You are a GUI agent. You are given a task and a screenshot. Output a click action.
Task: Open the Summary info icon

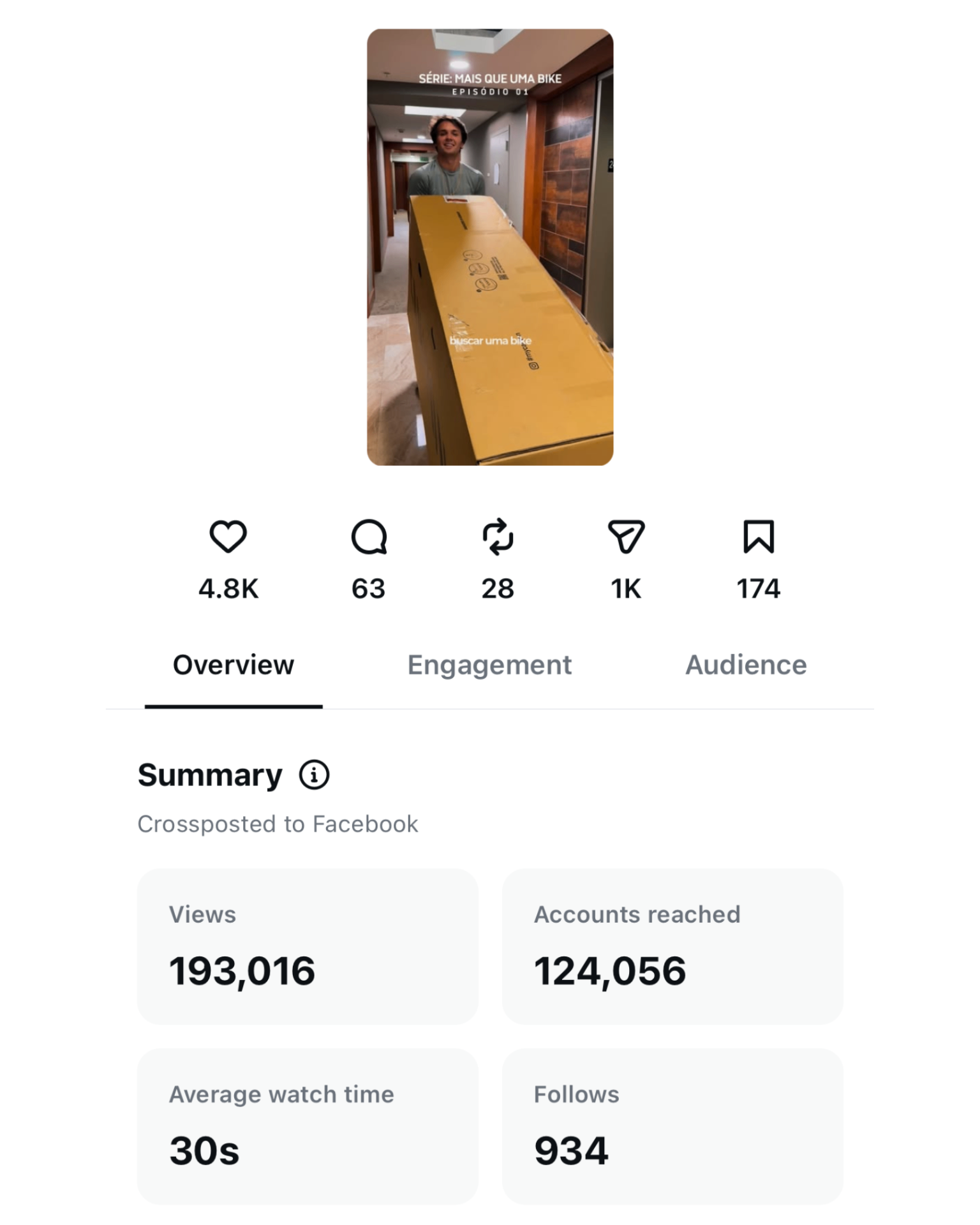[x=315, y=775]
